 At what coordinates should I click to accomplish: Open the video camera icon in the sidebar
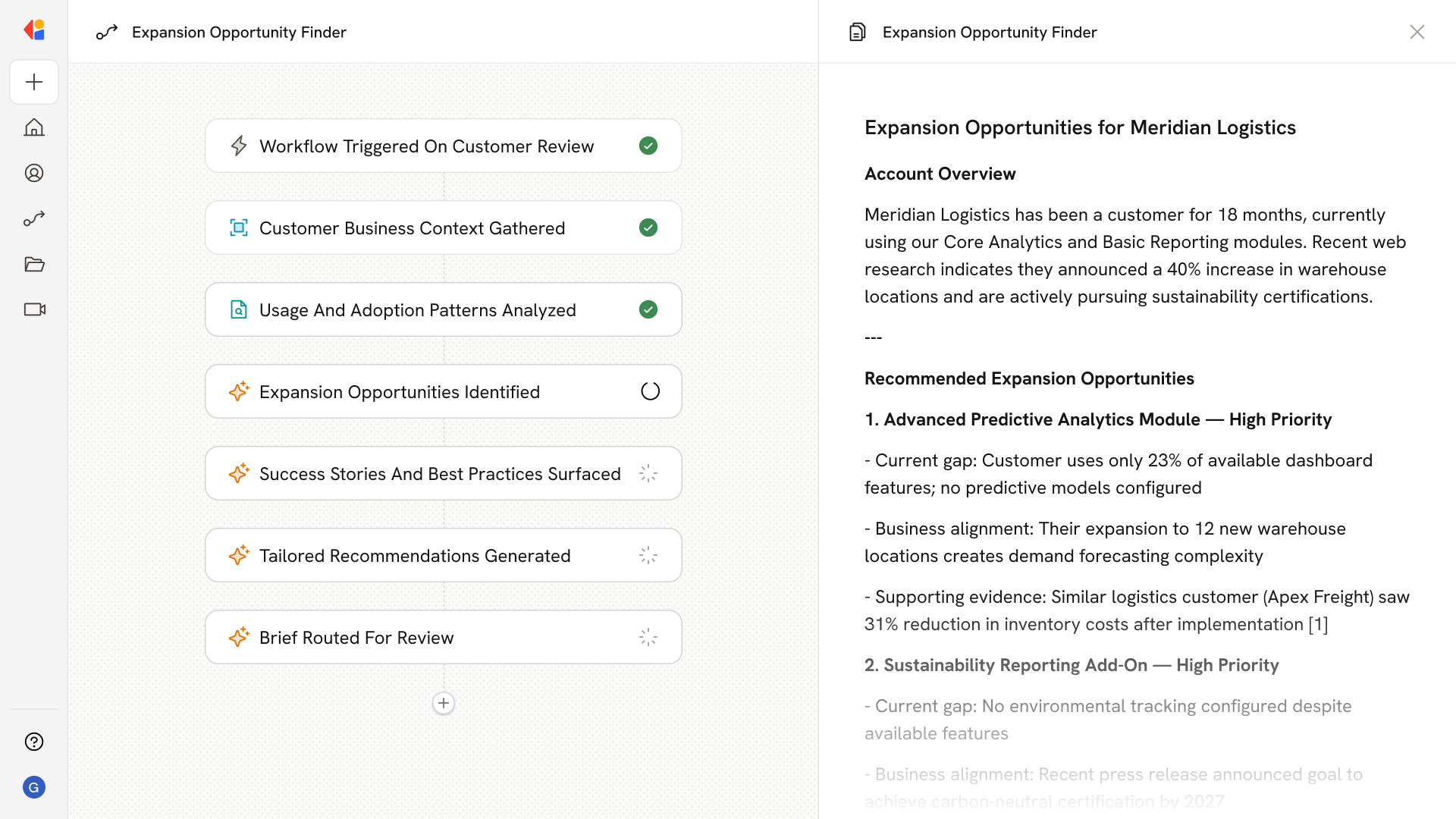click(34, 309)
